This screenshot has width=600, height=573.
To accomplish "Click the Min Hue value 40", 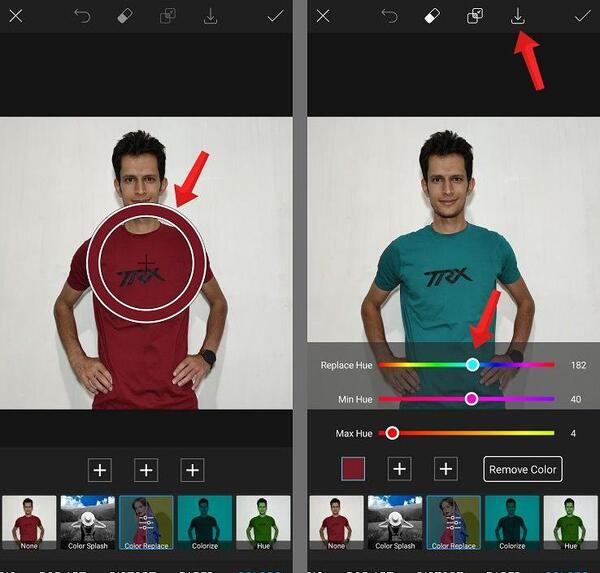I will 576,399.
